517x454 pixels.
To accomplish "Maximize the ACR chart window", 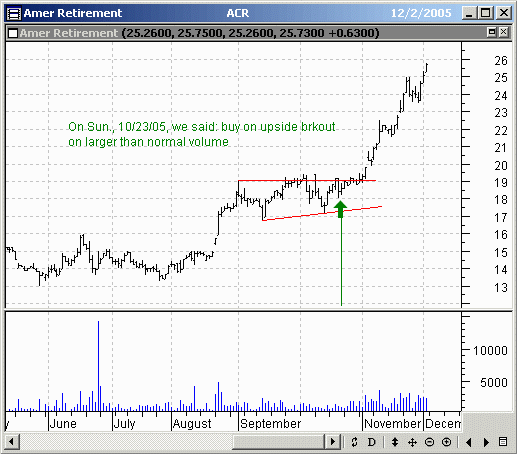I will tap(486, 13).
